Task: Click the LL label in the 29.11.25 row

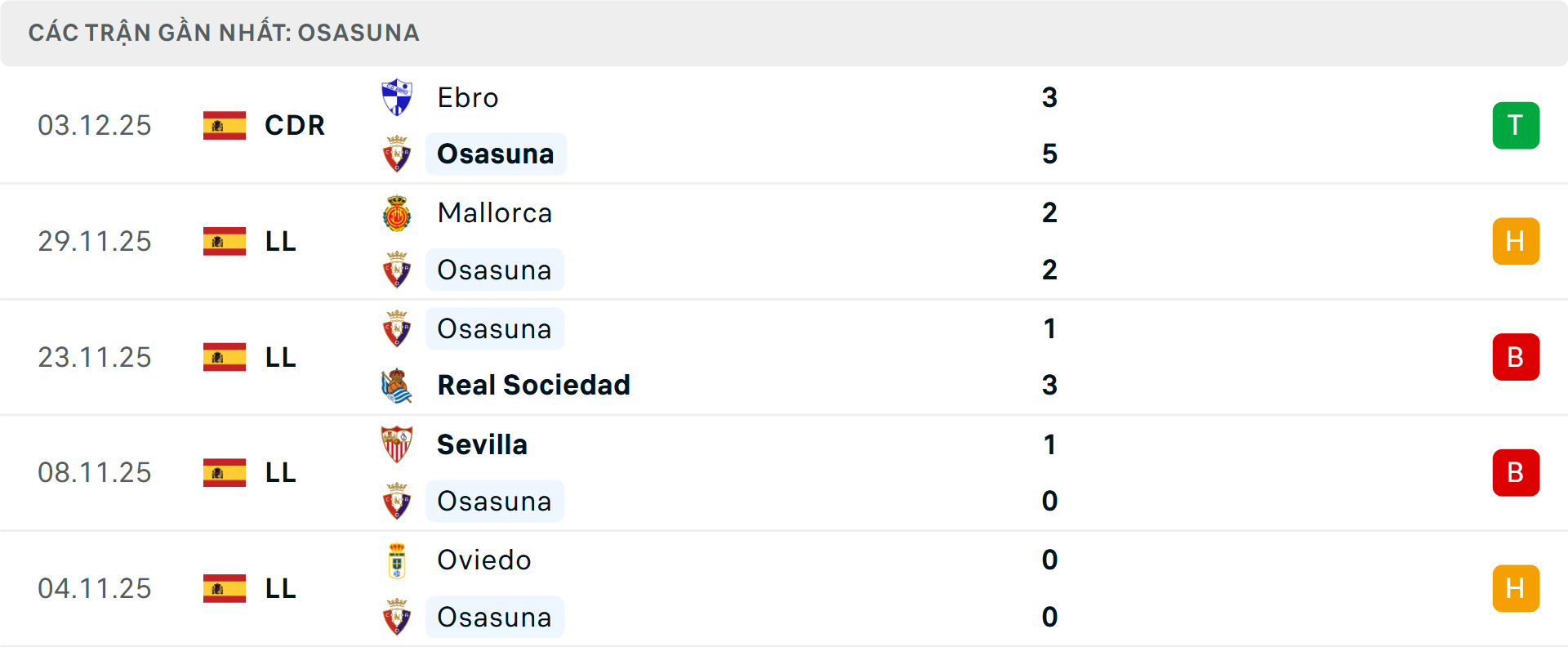Action: click(x=280, y=241)
